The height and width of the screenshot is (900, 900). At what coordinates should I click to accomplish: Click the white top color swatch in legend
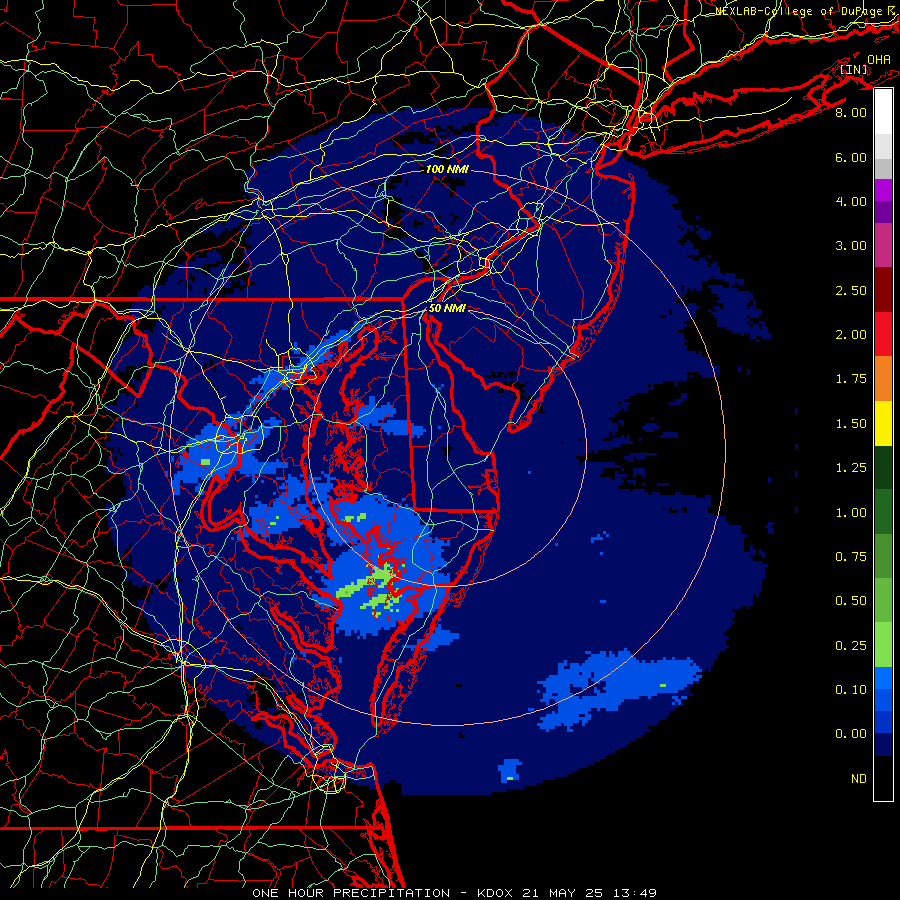click(883, 112)
